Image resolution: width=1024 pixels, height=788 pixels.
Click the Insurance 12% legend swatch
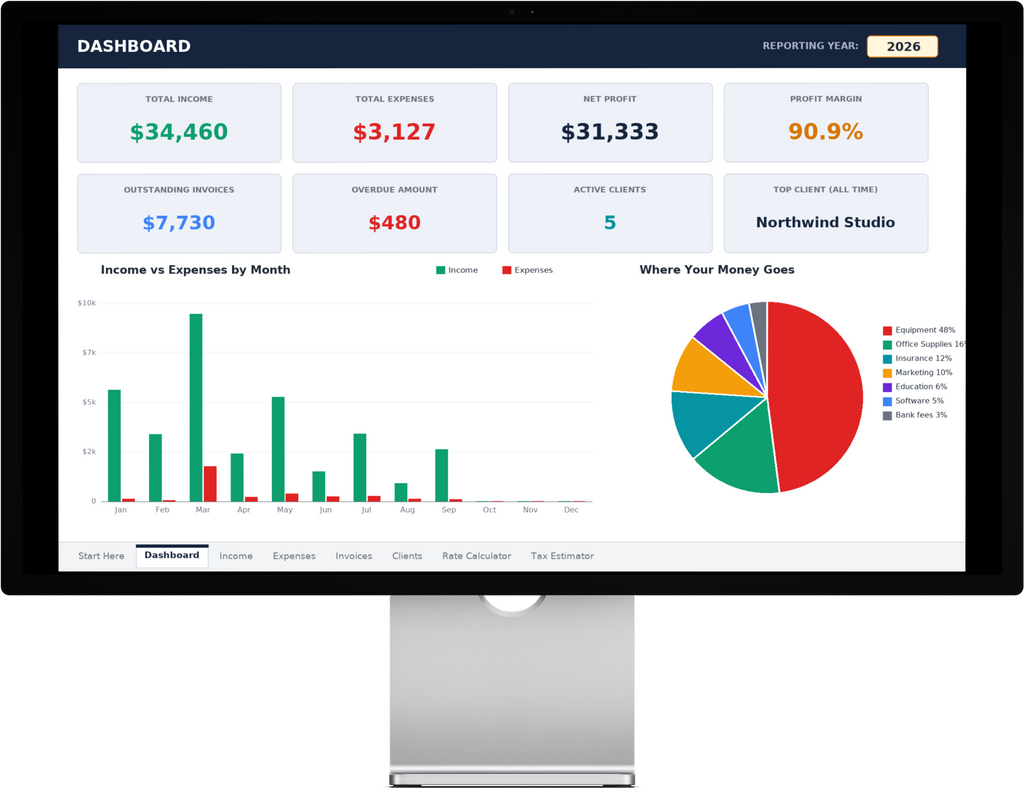coord(887,359)
